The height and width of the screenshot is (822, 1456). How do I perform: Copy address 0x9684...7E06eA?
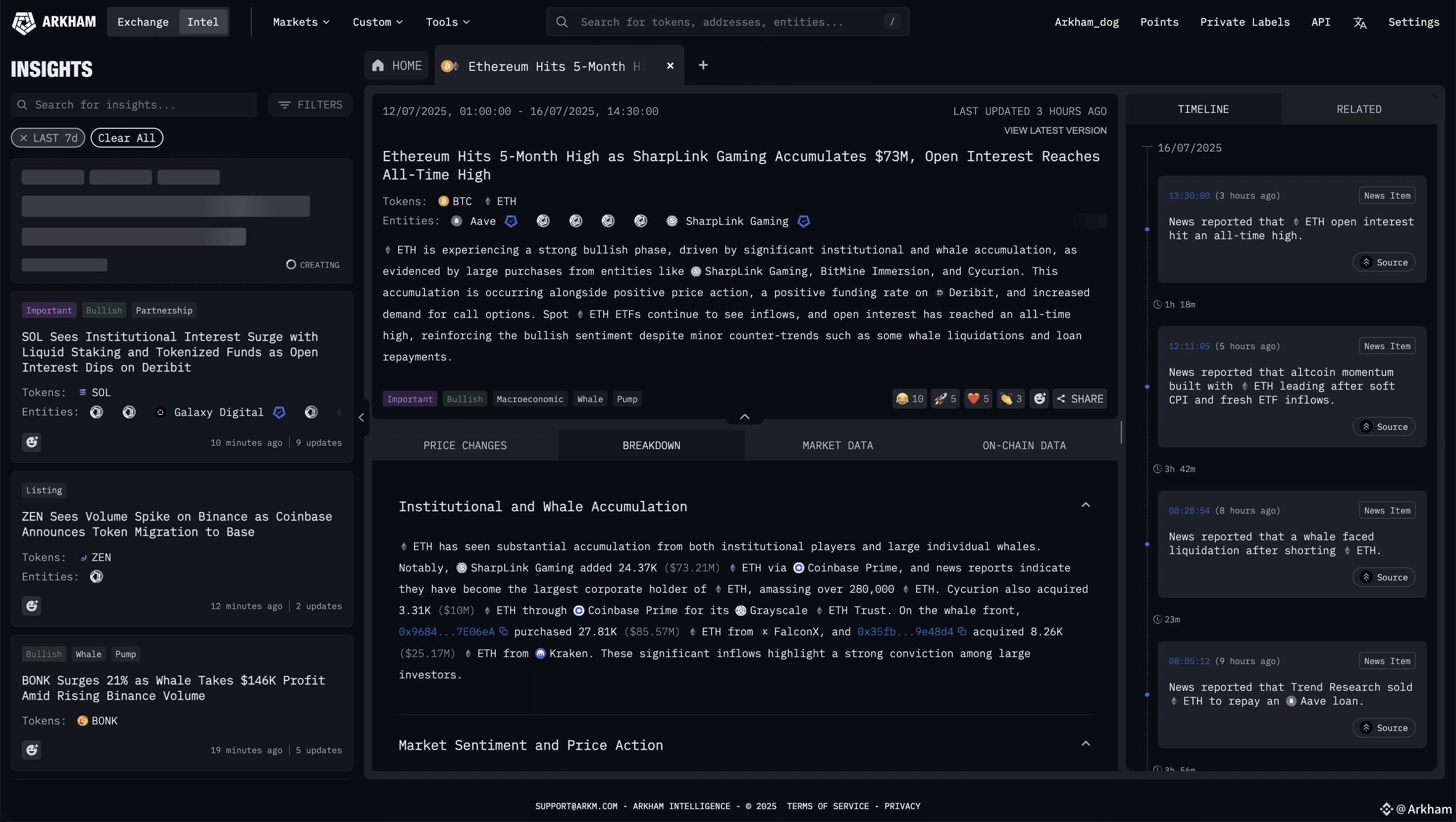(504, 631)
